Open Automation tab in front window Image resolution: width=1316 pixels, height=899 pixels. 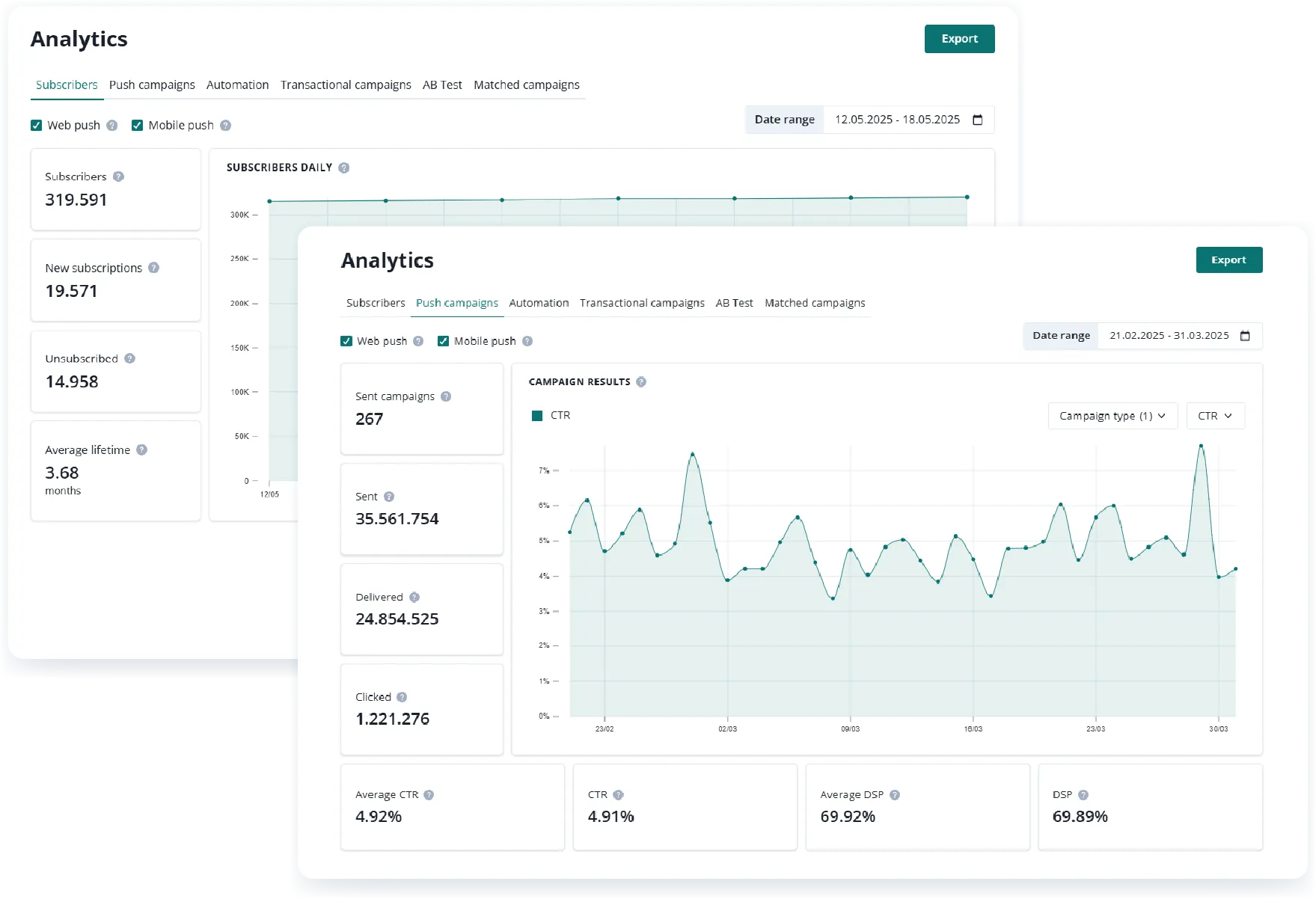[539, 303]
